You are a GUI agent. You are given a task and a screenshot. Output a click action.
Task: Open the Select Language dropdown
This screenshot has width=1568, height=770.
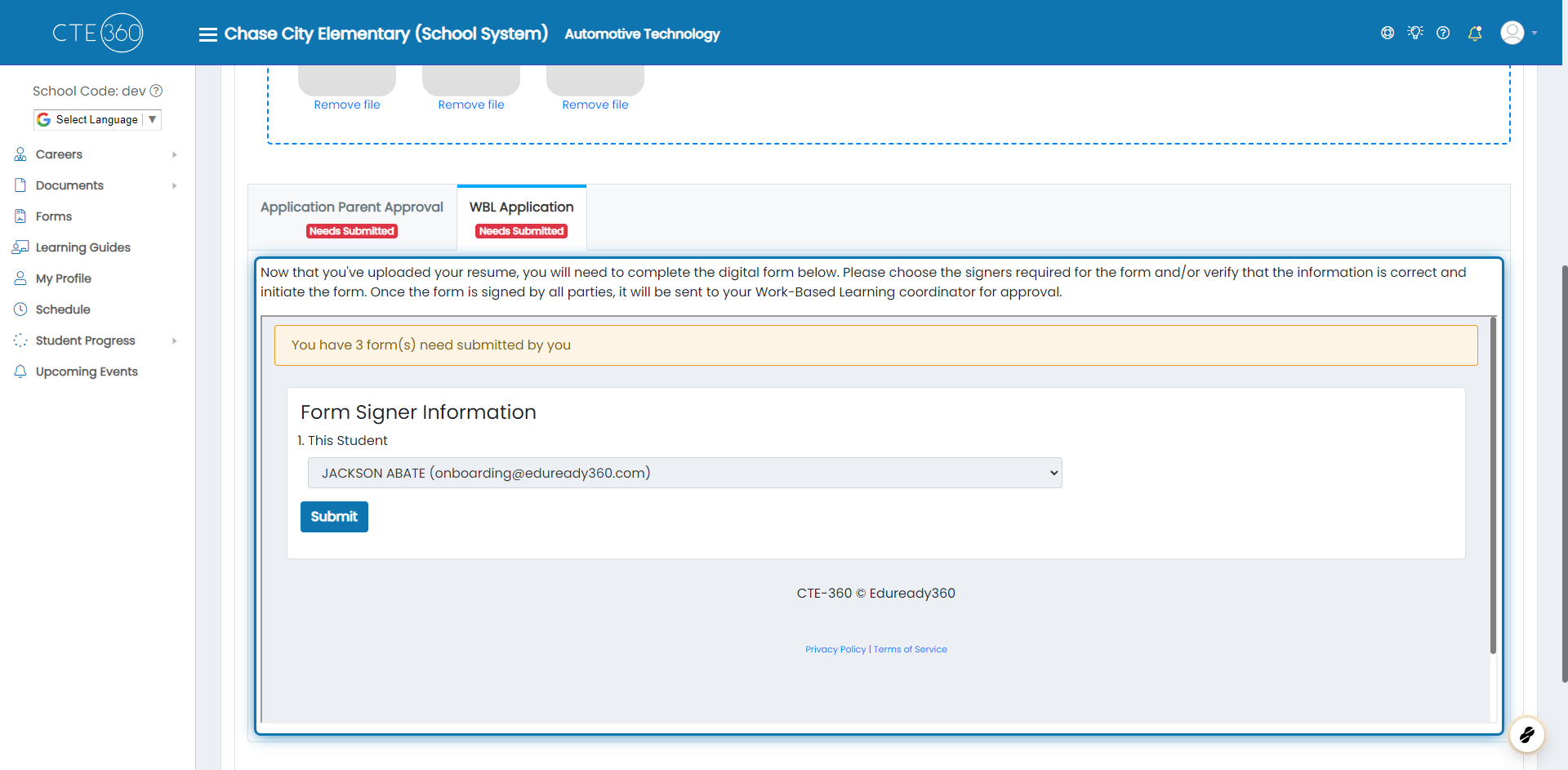[97, 119]
